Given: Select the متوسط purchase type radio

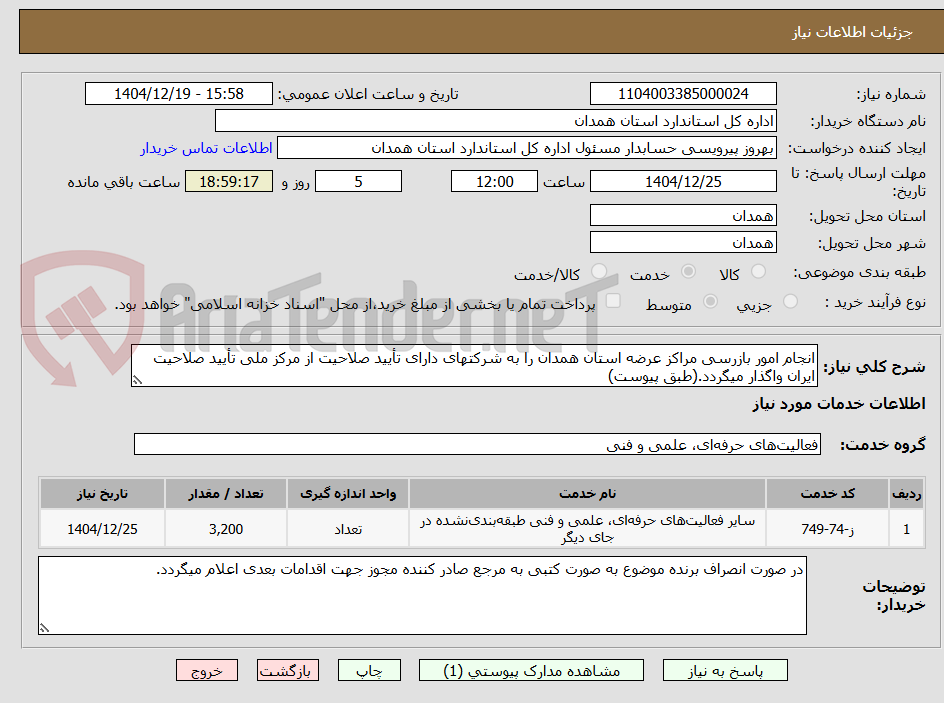Looking at the screenshot, I should pos(710,302).
